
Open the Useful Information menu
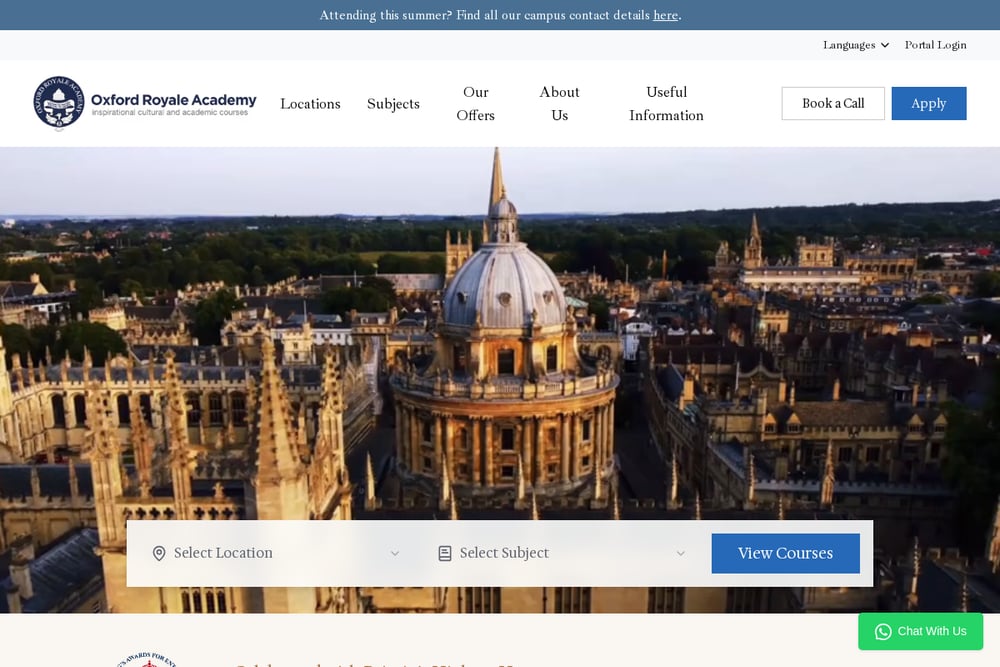click(666, 103)
